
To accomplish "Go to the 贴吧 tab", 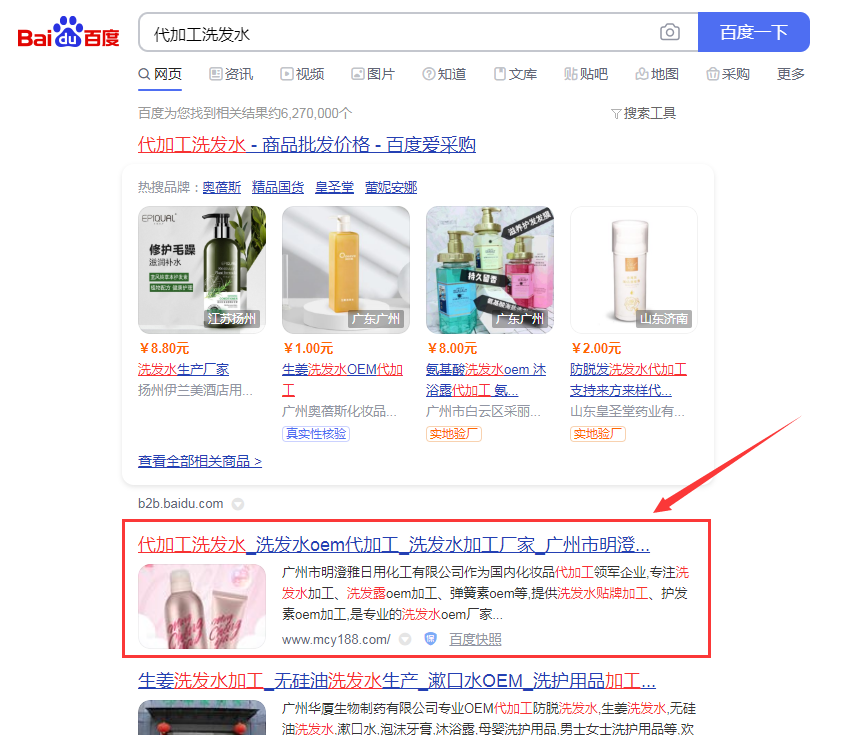I will 586,74.
